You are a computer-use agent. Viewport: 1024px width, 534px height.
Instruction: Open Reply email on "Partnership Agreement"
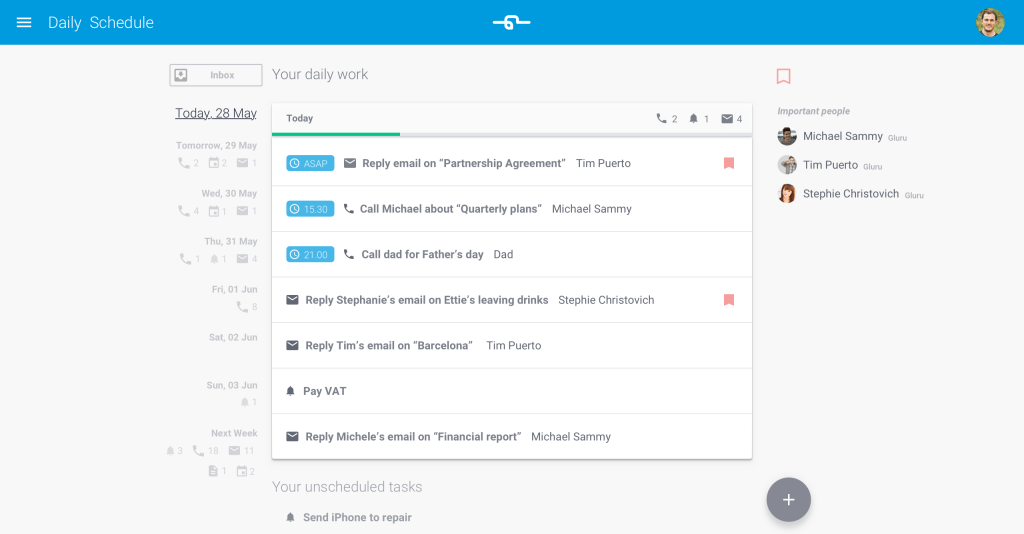(464, 163)
